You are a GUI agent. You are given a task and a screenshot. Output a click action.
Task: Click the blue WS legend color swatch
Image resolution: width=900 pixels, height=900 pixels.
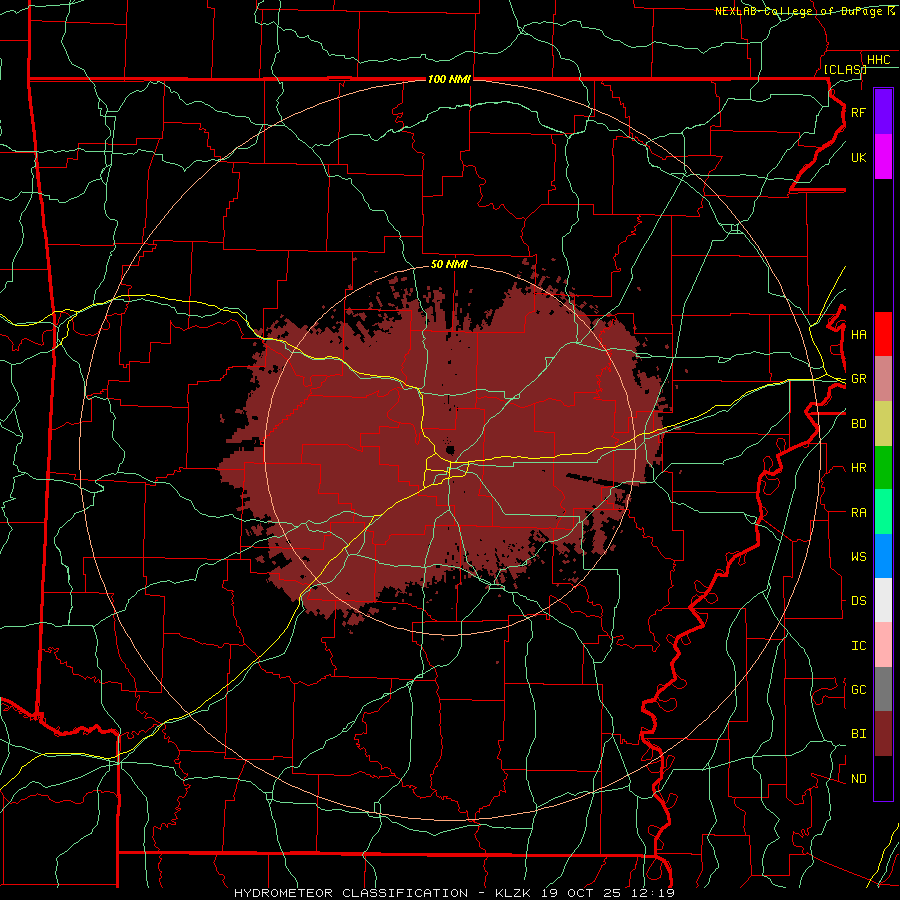tap(883, 556)
